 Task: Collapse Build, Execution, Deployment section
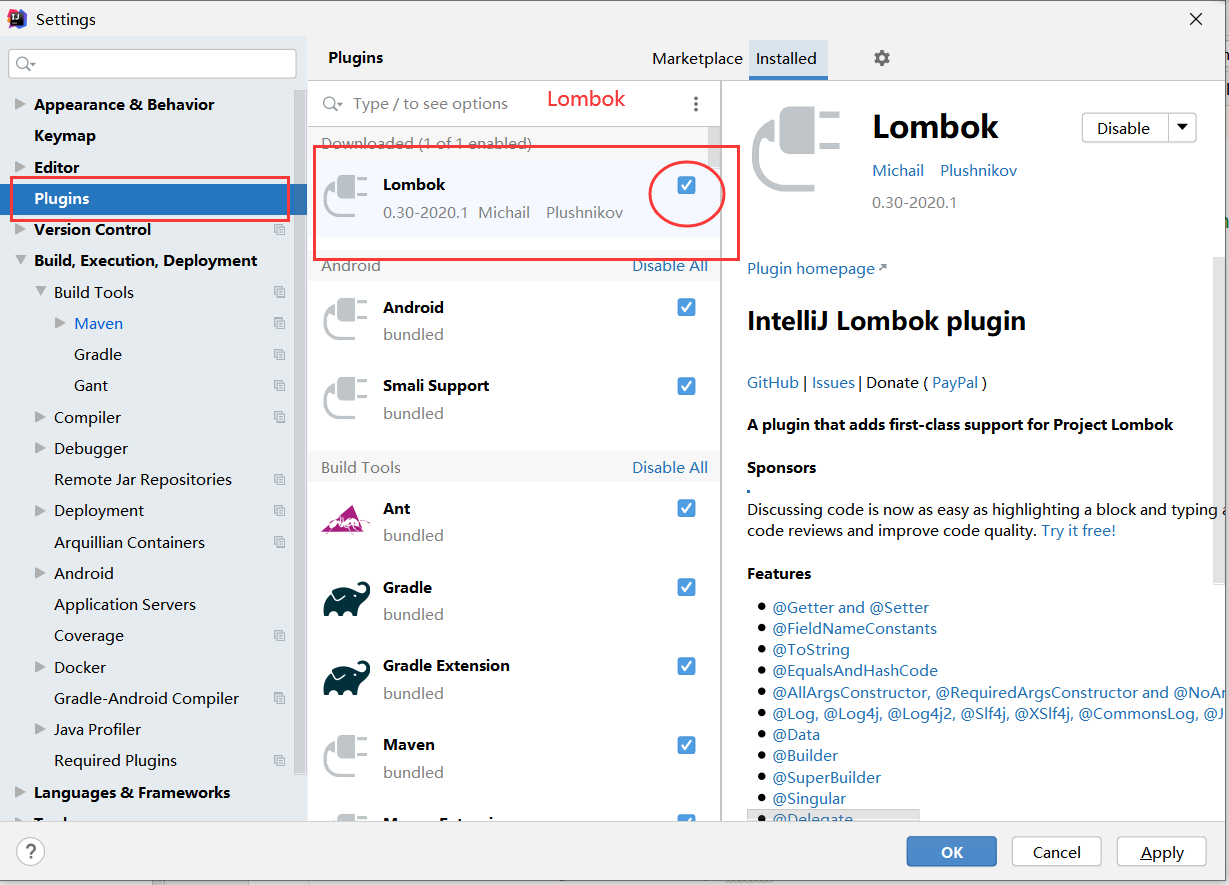click(20, 261)
